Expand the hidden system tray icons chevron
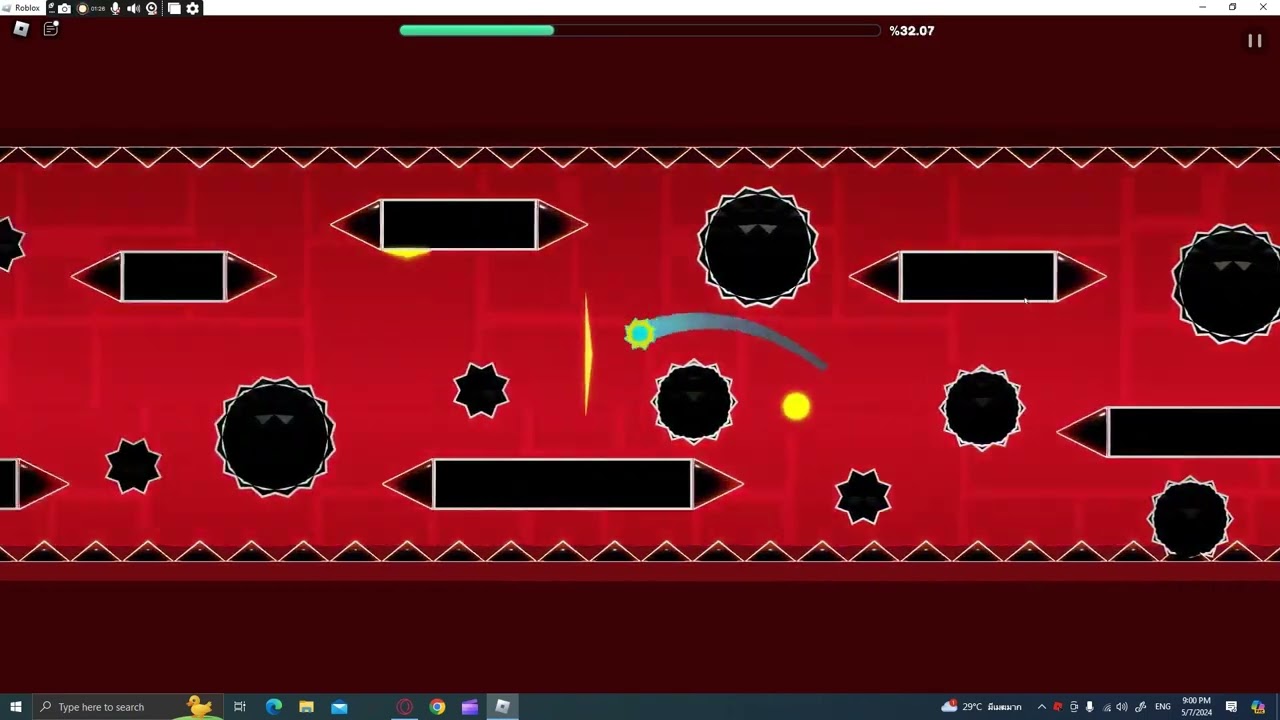The image size is (1280, 720). [x=1041, y=707]
